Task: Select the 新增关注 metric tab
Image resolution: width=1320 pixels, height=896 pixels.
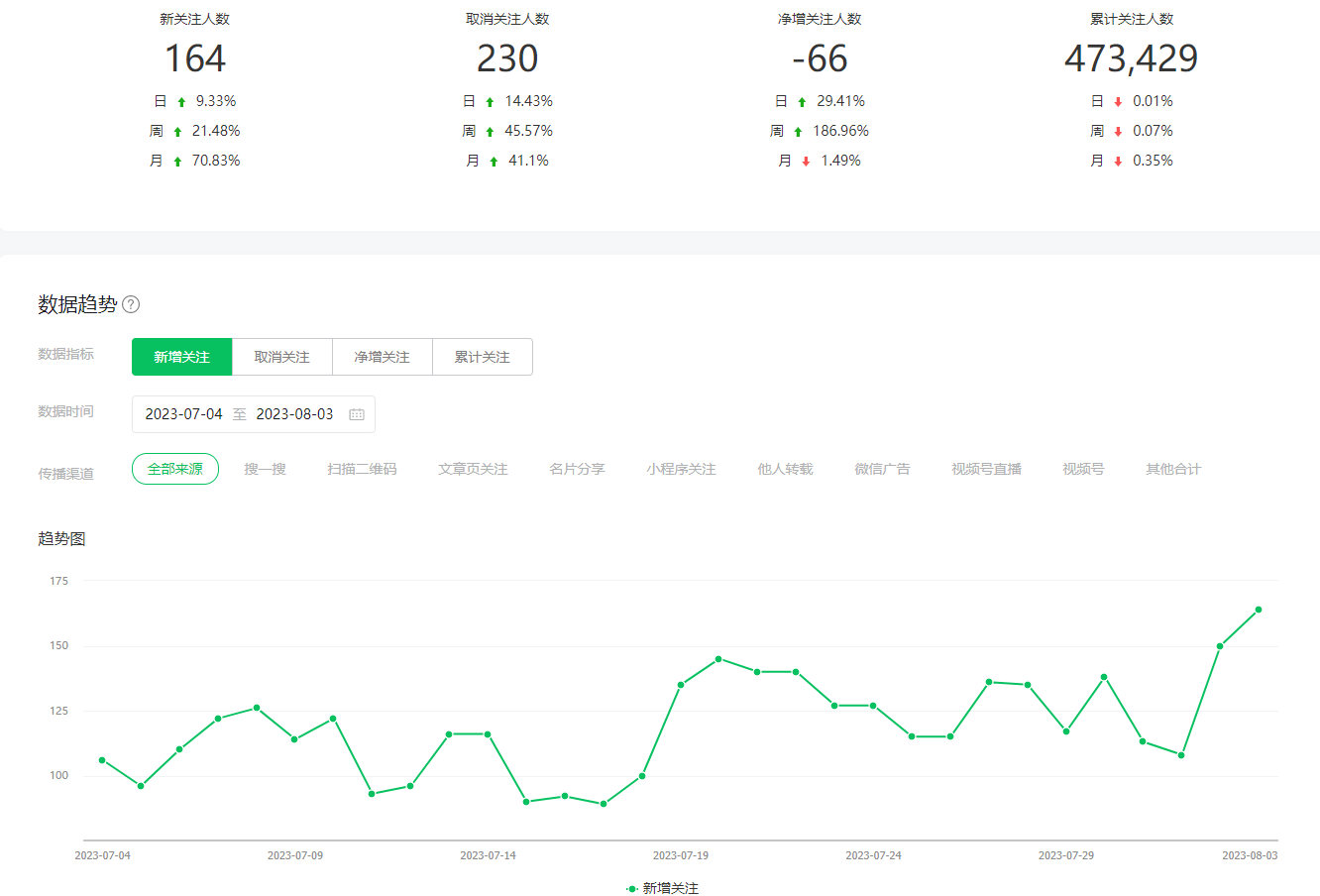Action: 182,357
